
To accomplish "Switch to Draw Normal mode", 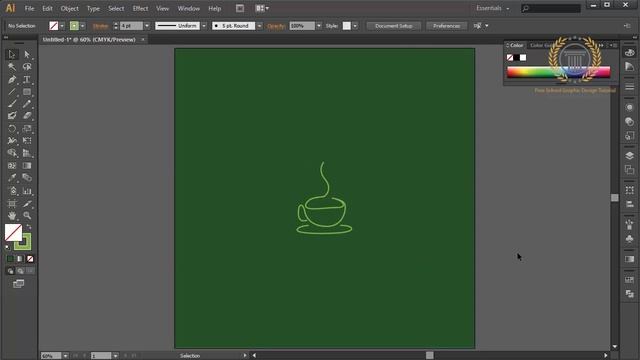I will (x=10, y=271).
